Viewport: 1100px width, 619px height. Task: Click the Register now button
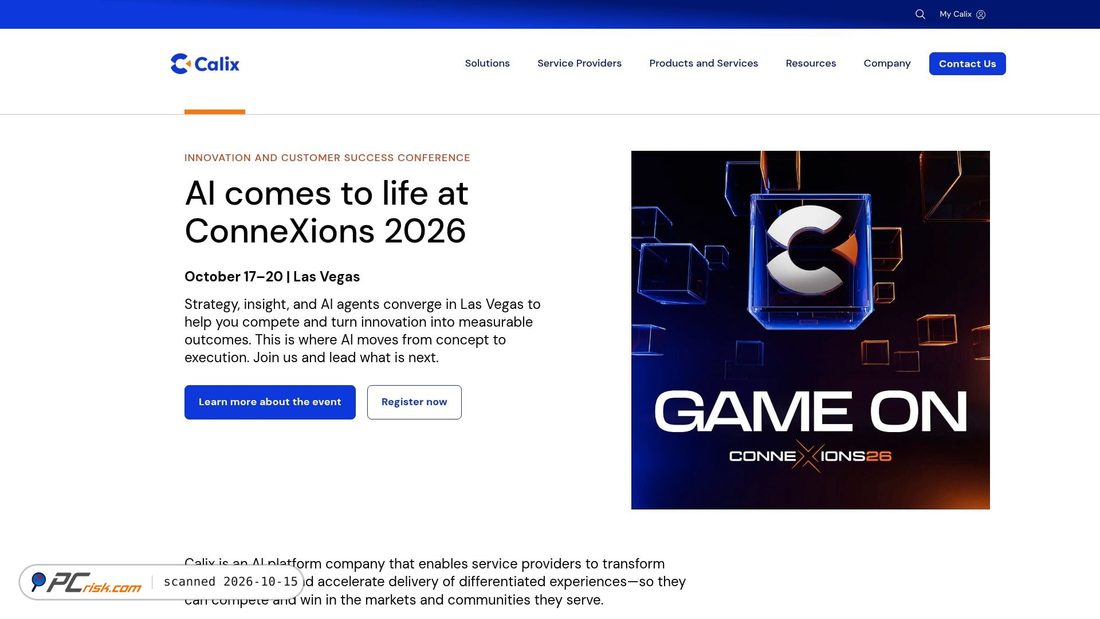[x=414, y=402]
